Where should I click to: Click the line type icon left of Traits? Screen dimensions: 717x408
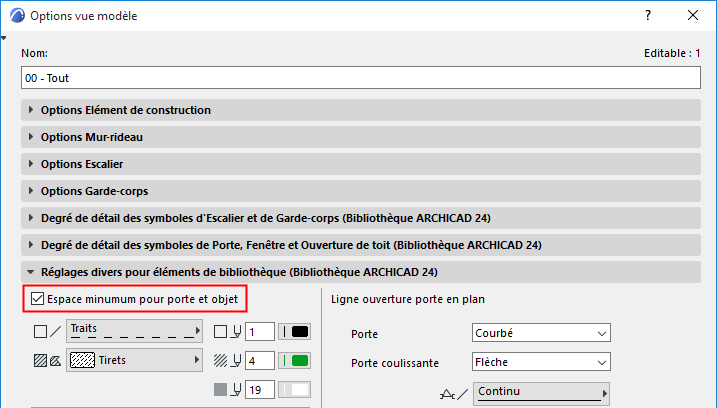[x=55, y=332]
